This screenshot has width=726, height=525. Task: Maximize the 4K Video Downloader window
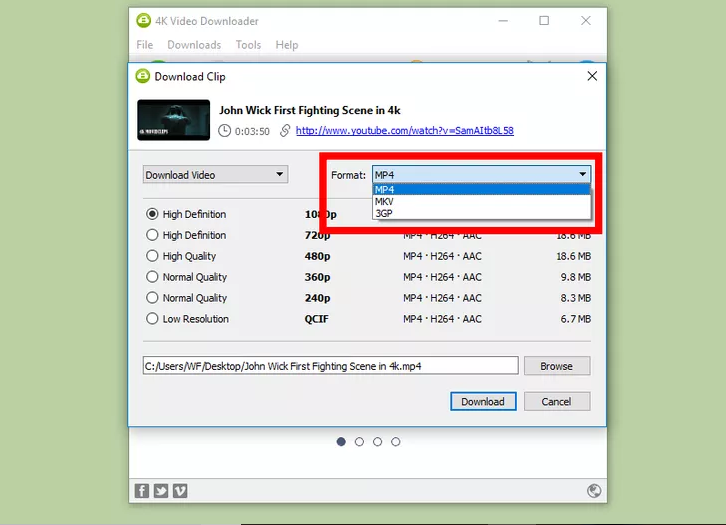tap(544, 21)
